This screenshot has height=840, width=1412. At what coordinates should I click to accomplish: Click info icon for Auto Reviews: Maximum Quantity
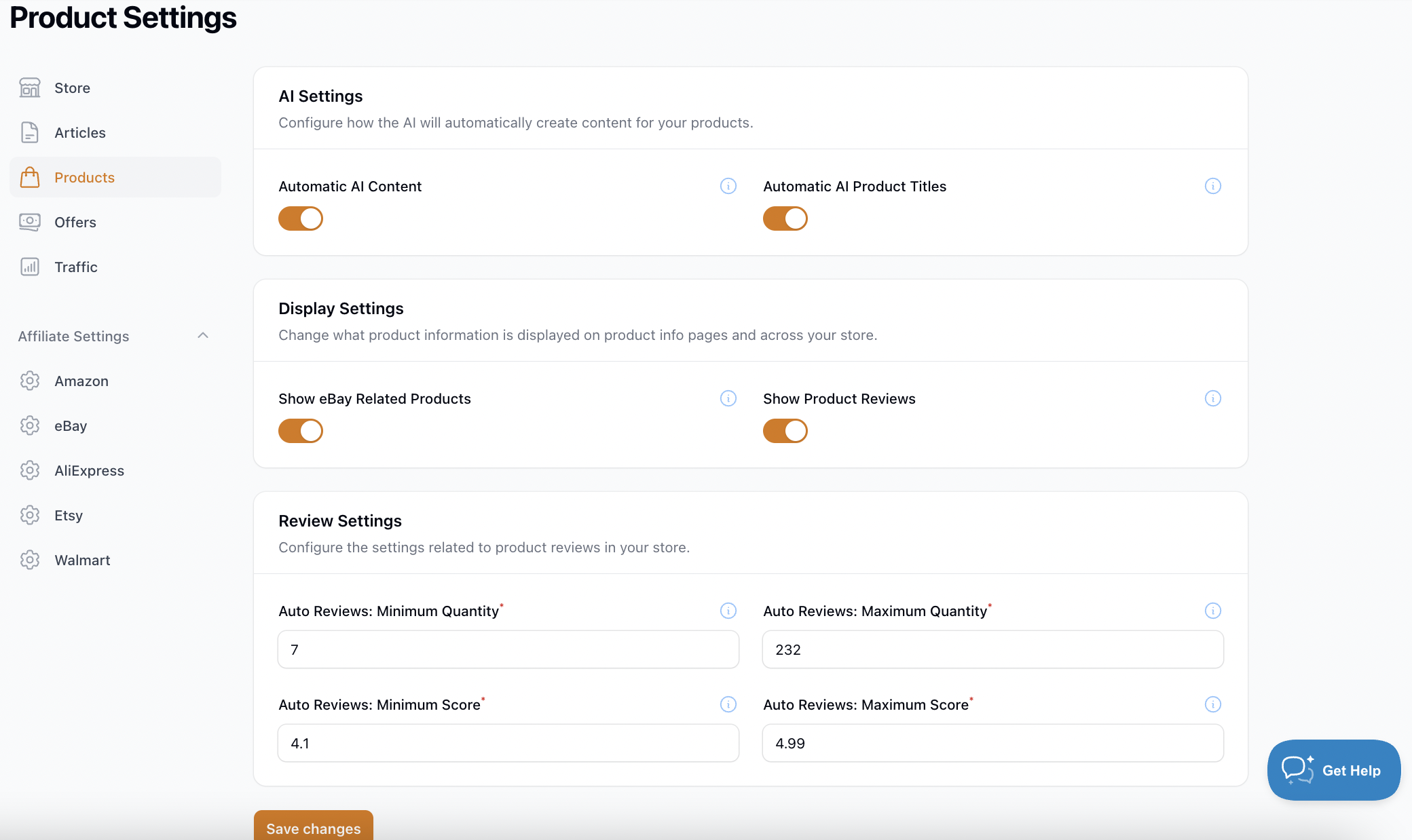pyautogui.click(x=1213, y=611)
